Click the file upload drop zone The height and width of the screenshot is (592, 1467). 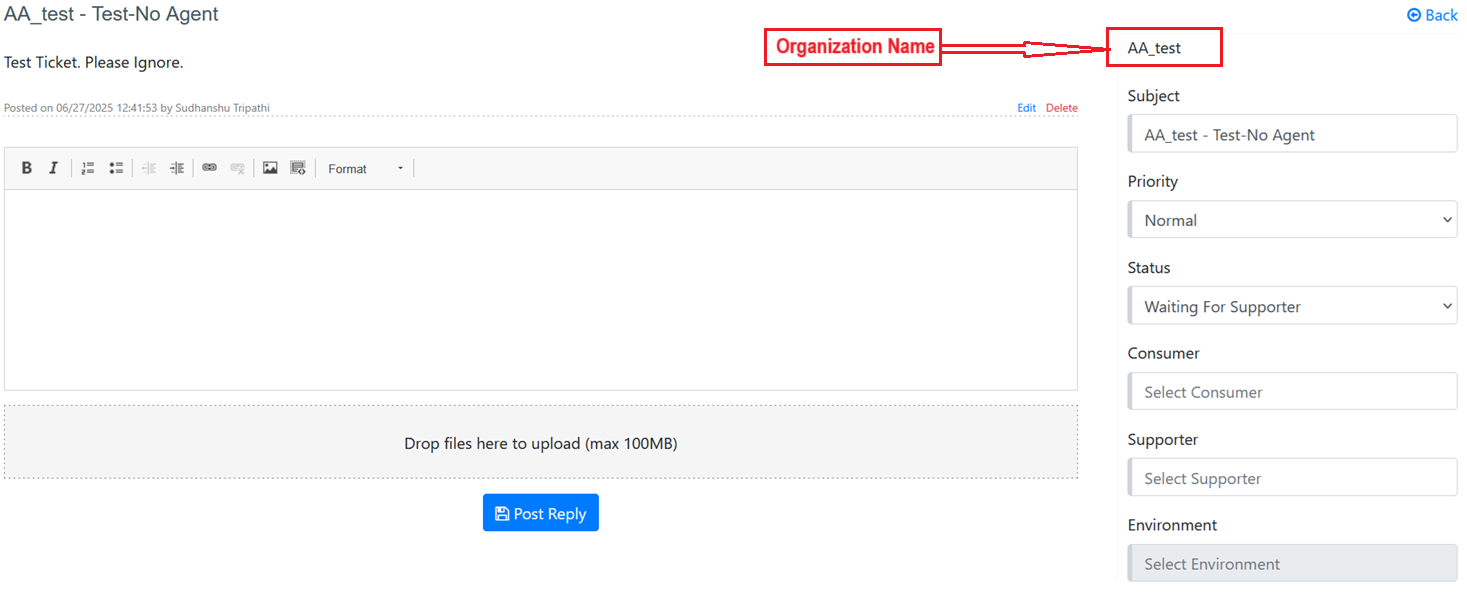540,443
